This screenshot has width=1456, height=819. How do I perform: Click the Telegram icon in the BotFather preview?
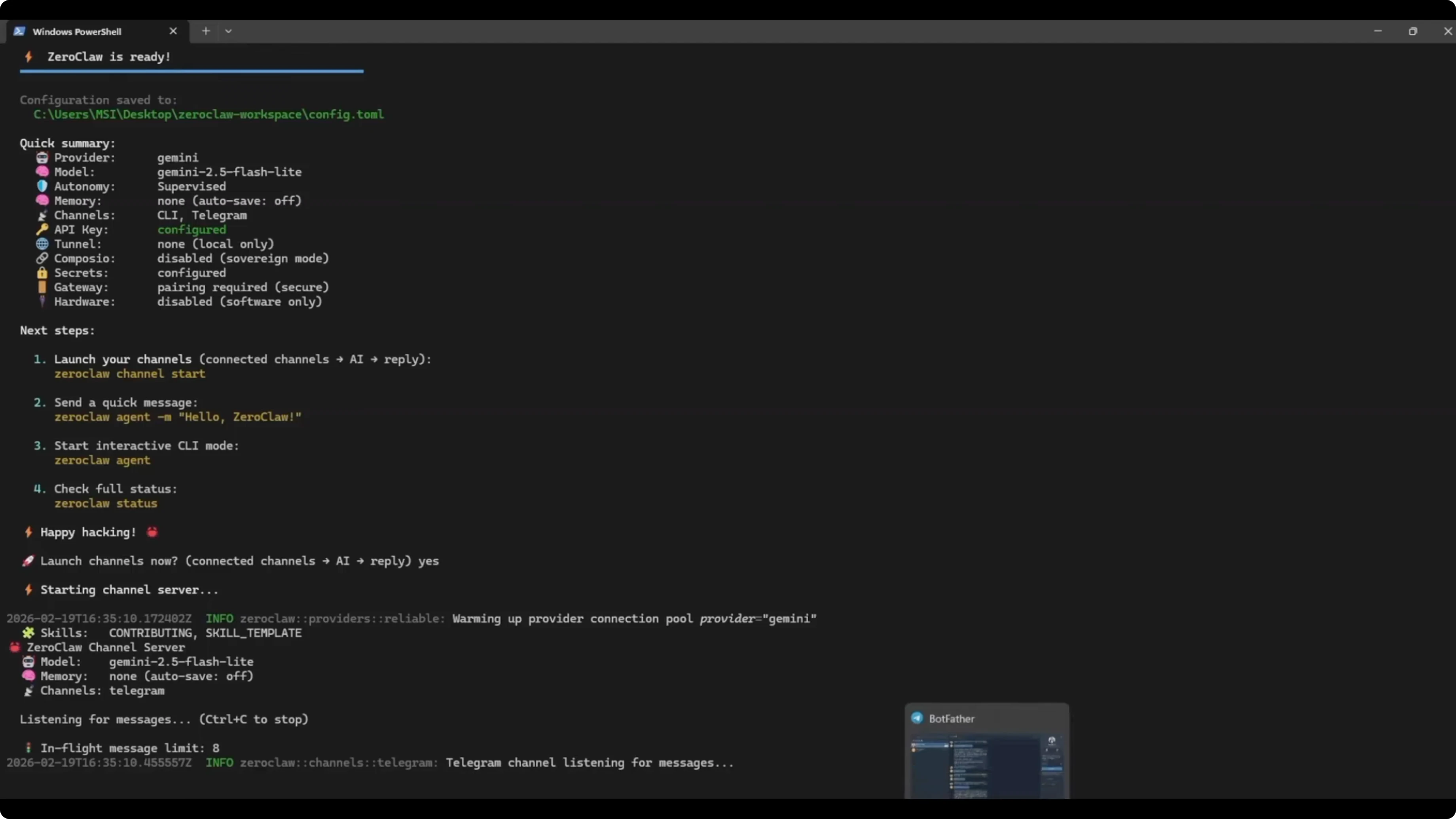[917, 719]
